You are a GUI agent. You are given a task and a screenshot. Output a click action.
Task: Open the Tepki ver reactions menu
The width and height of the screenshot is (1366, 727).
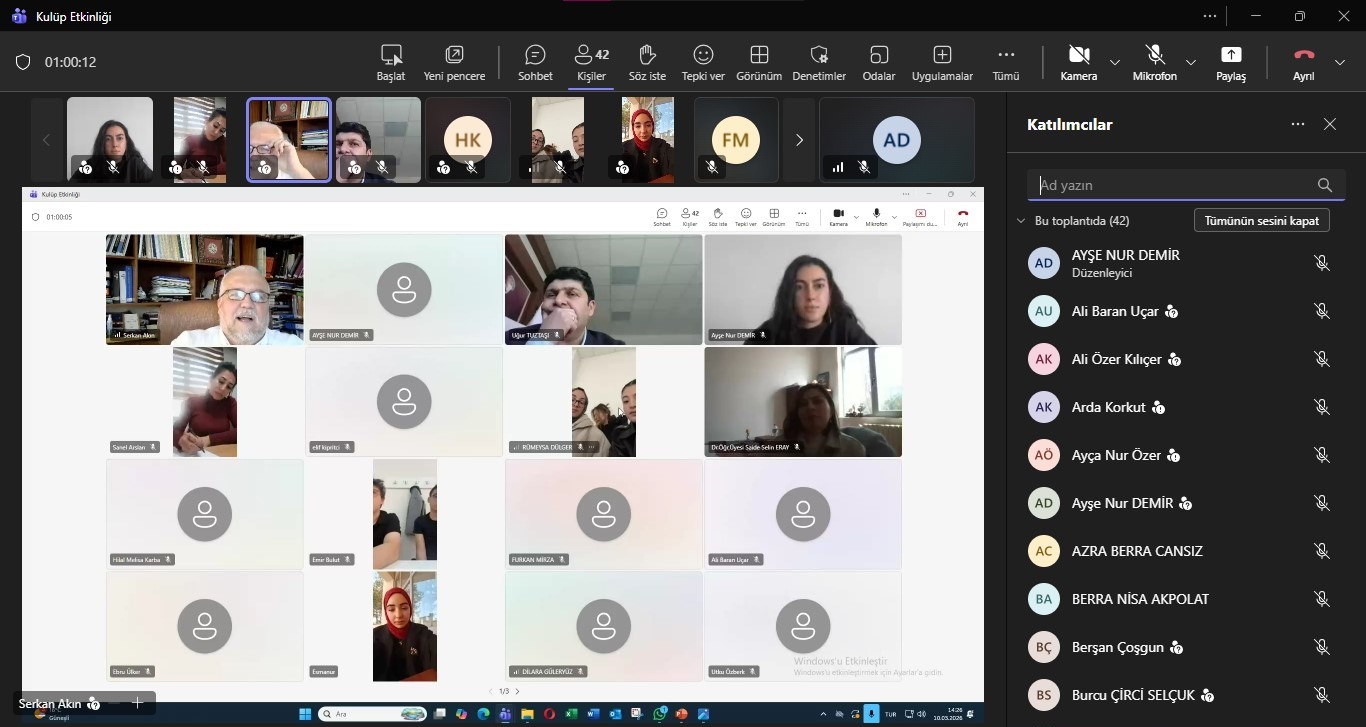[703, 62]
